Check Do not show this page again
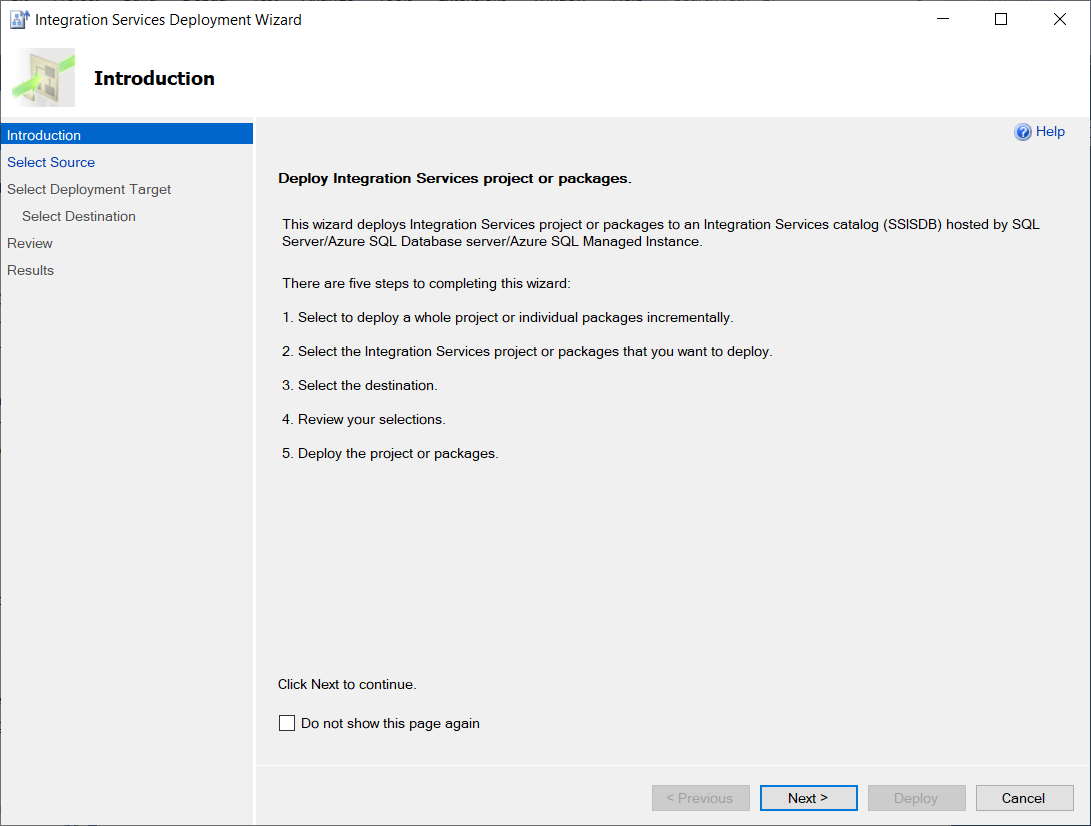The width and height of the screenshot is (1091, 826). pos(287,723)
